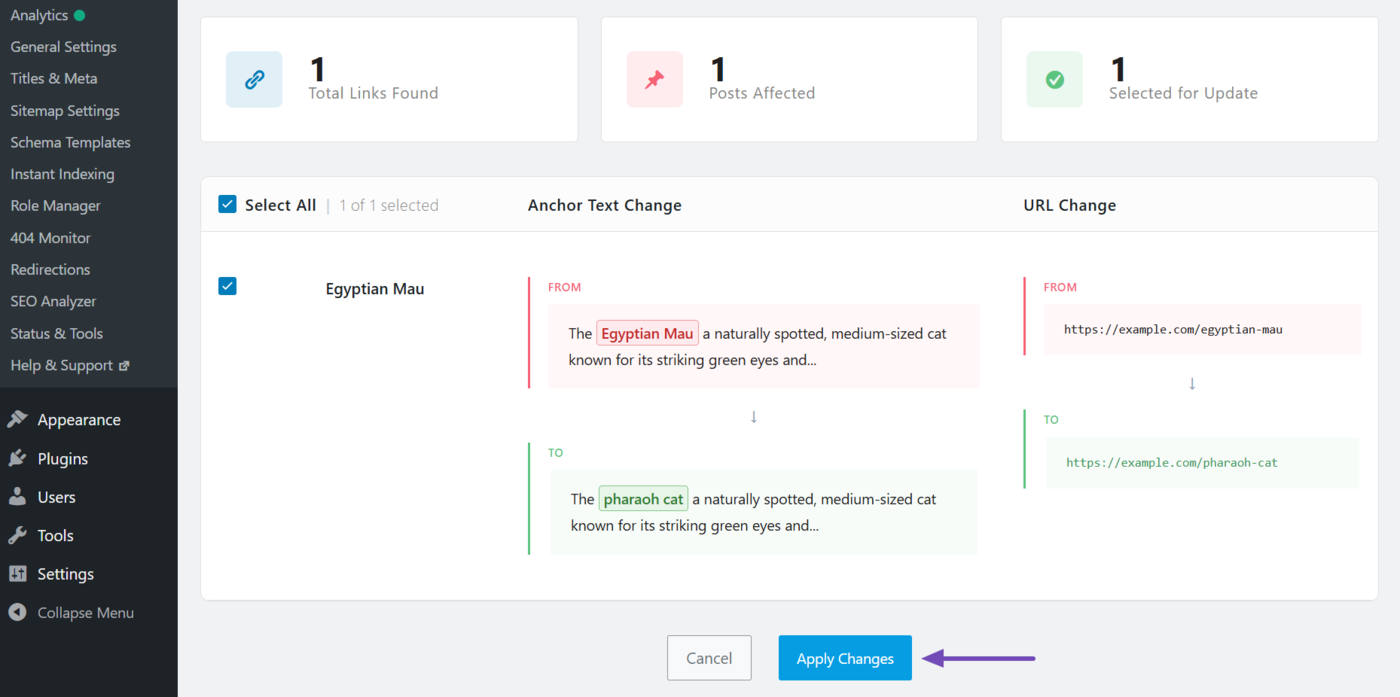Open the Tools menu
1400x697 pixels.
tap(55, 536)
